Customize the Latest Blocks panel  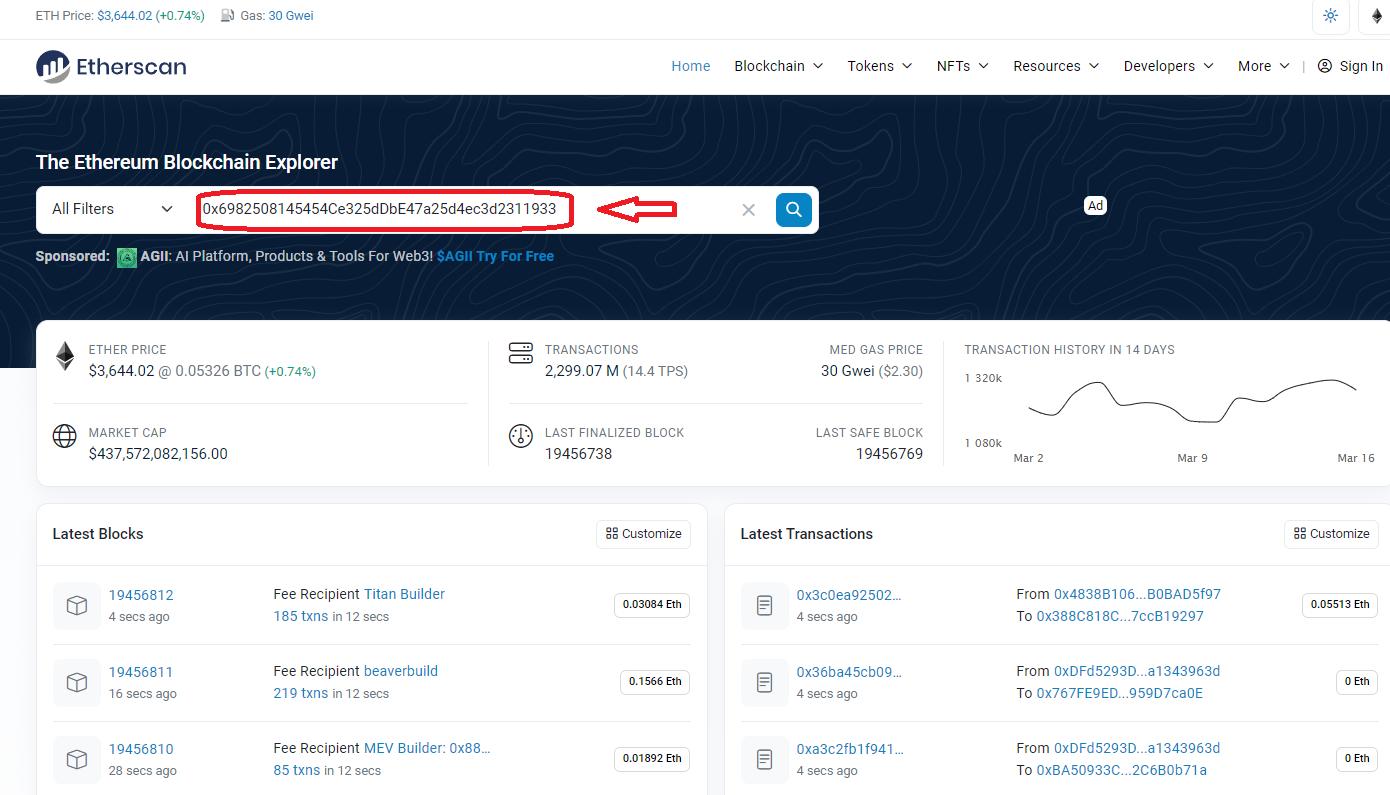pyautogui.click(x=644, y=534)
